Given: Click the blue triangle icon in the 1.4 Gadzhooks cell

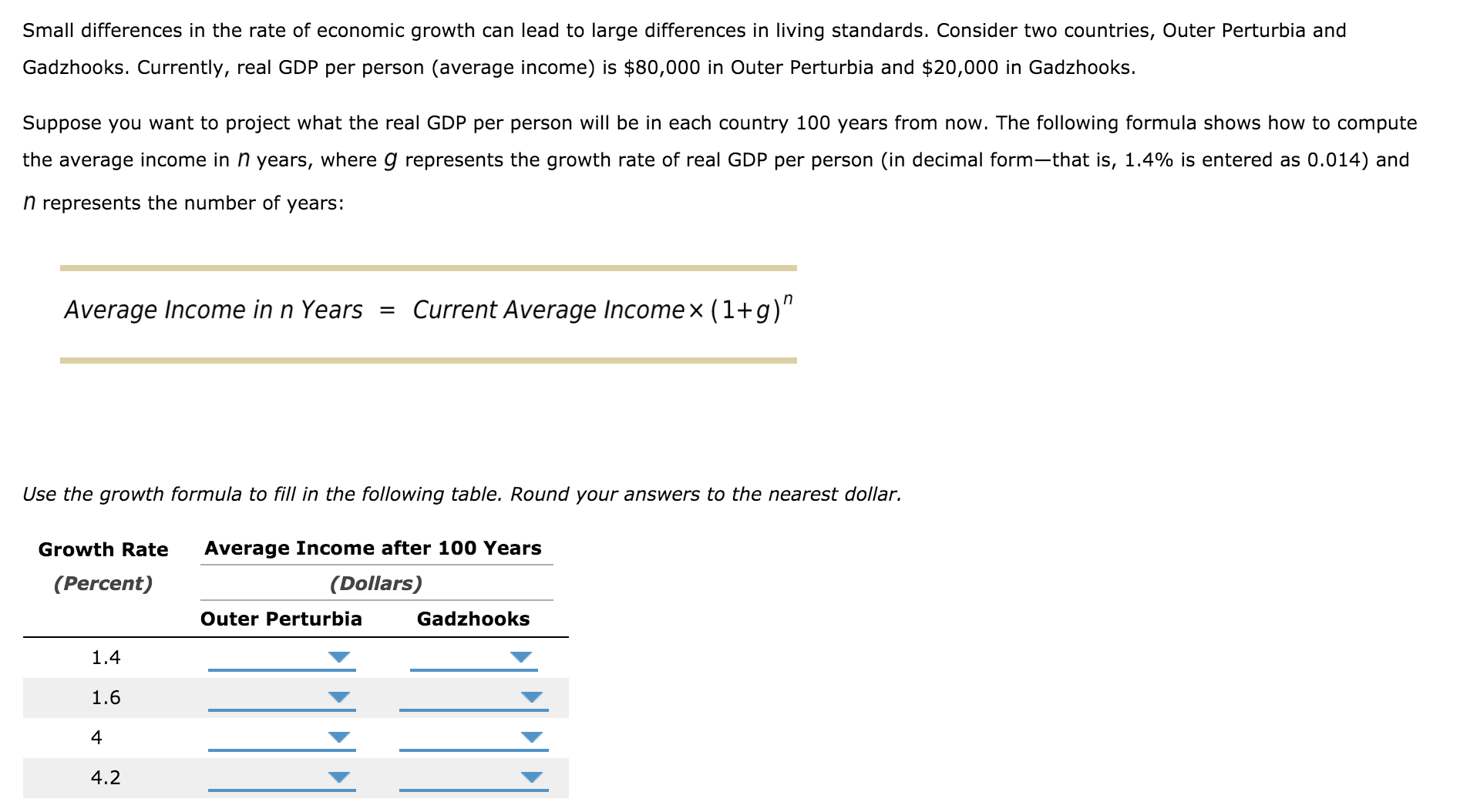Looking at the screenshot, I should (x=520, y=656).
